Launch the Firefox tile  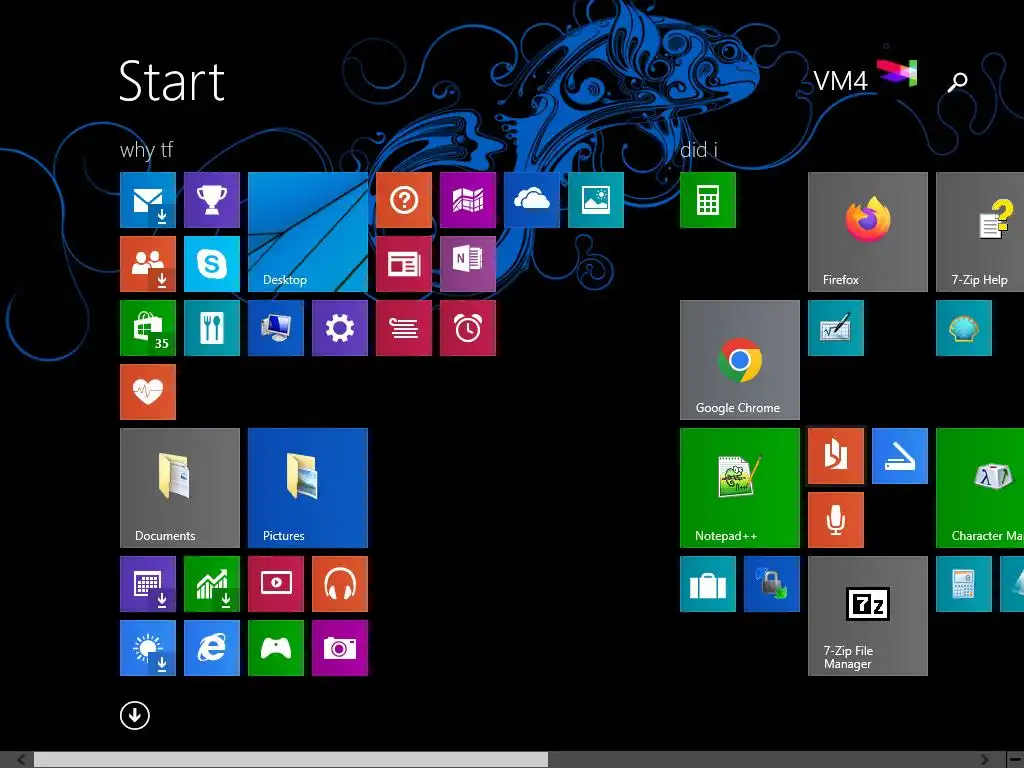tap(867, 232)
